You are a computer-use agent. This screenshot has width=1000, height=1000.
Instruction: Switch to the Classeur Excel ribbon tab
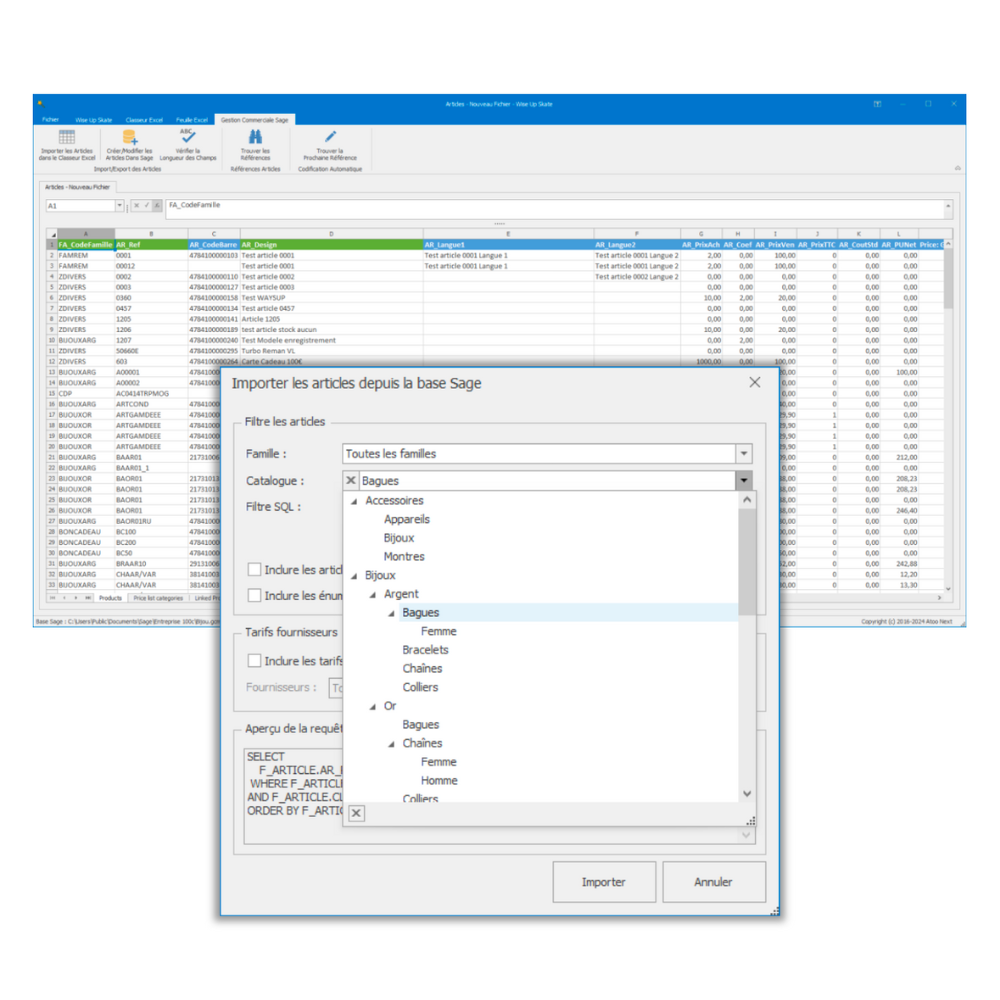coord(144,119)
